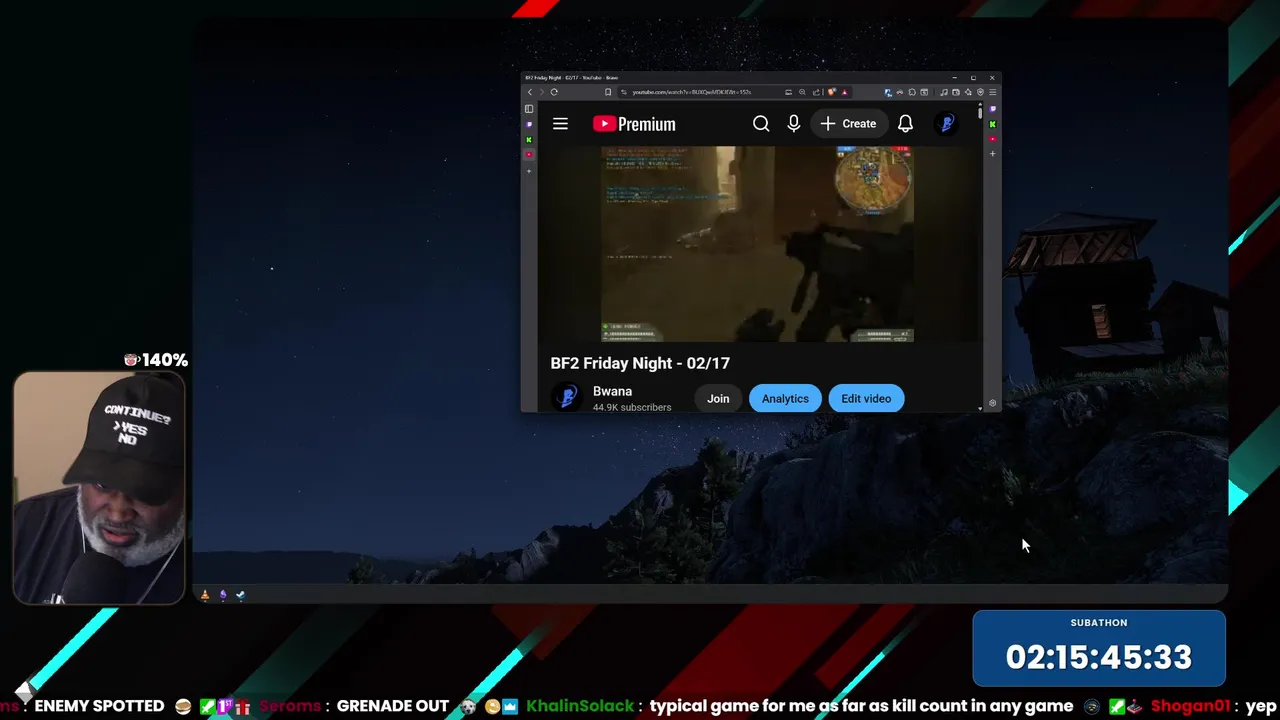Viewport: 1280px width, 720px height.
Task: Reload the YouTube page
Action: [x=554, y=92]
